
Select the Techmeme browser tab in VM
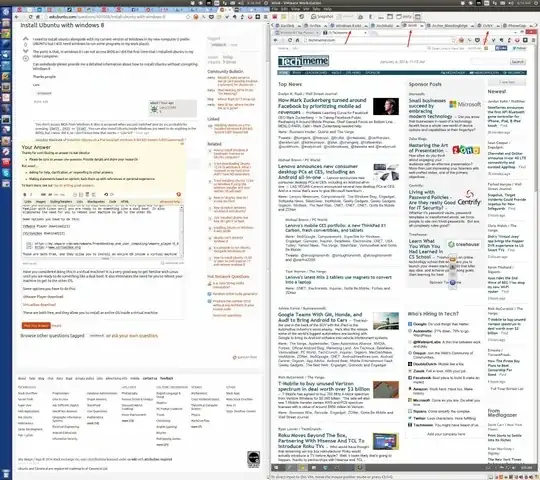344,33
